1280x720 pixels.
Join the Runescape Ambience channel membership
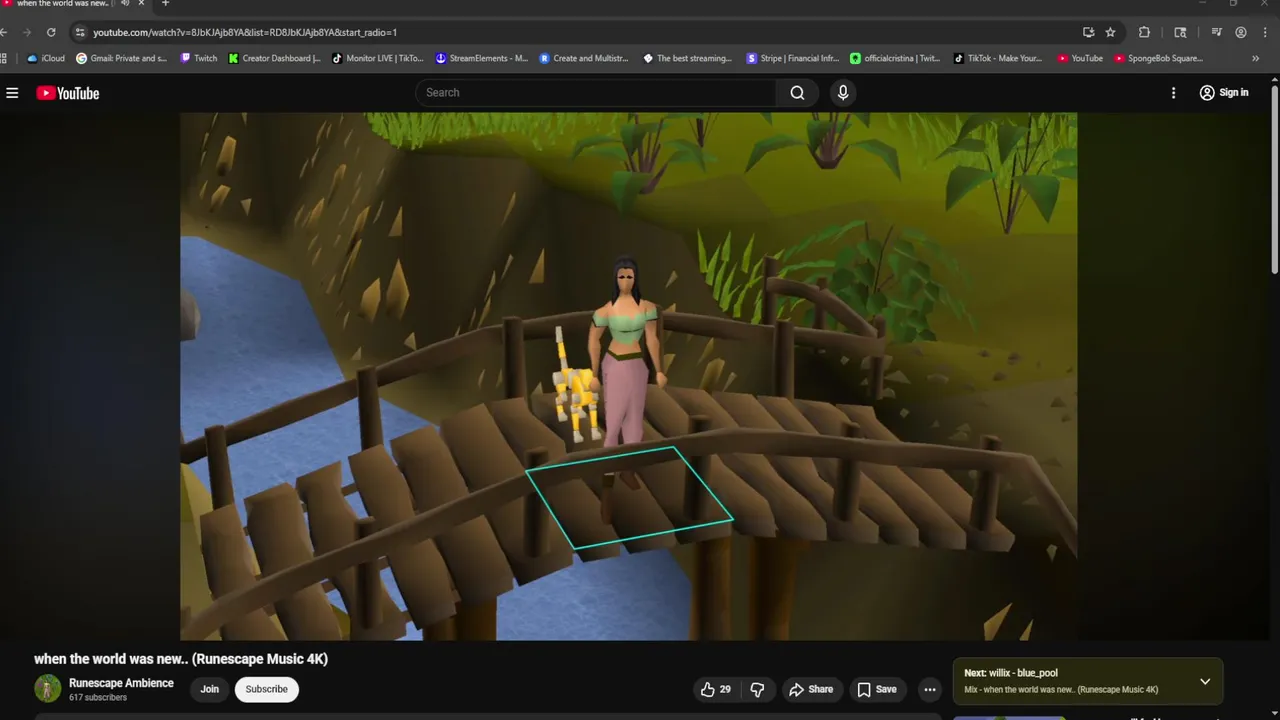(209, 689)
